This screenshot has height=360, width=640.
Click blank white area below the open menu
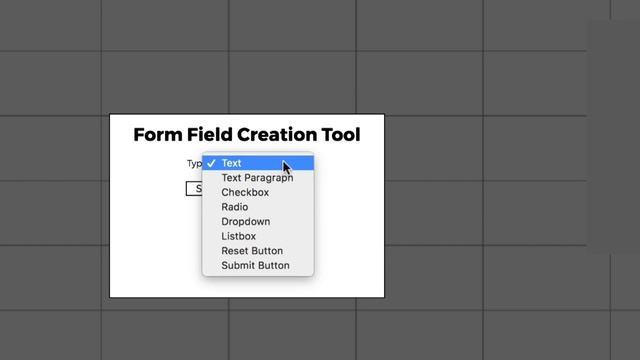point(258,287)
